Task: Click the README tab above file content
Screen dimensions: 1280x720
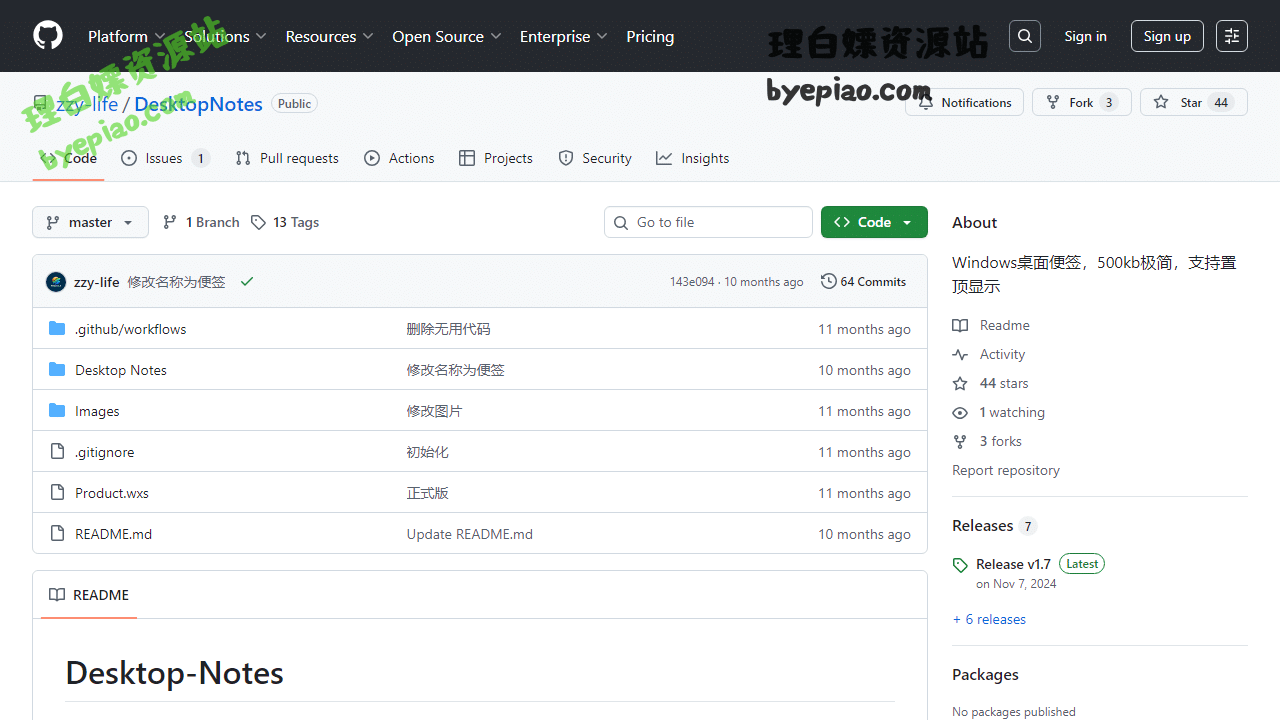Action: (89, 595)
